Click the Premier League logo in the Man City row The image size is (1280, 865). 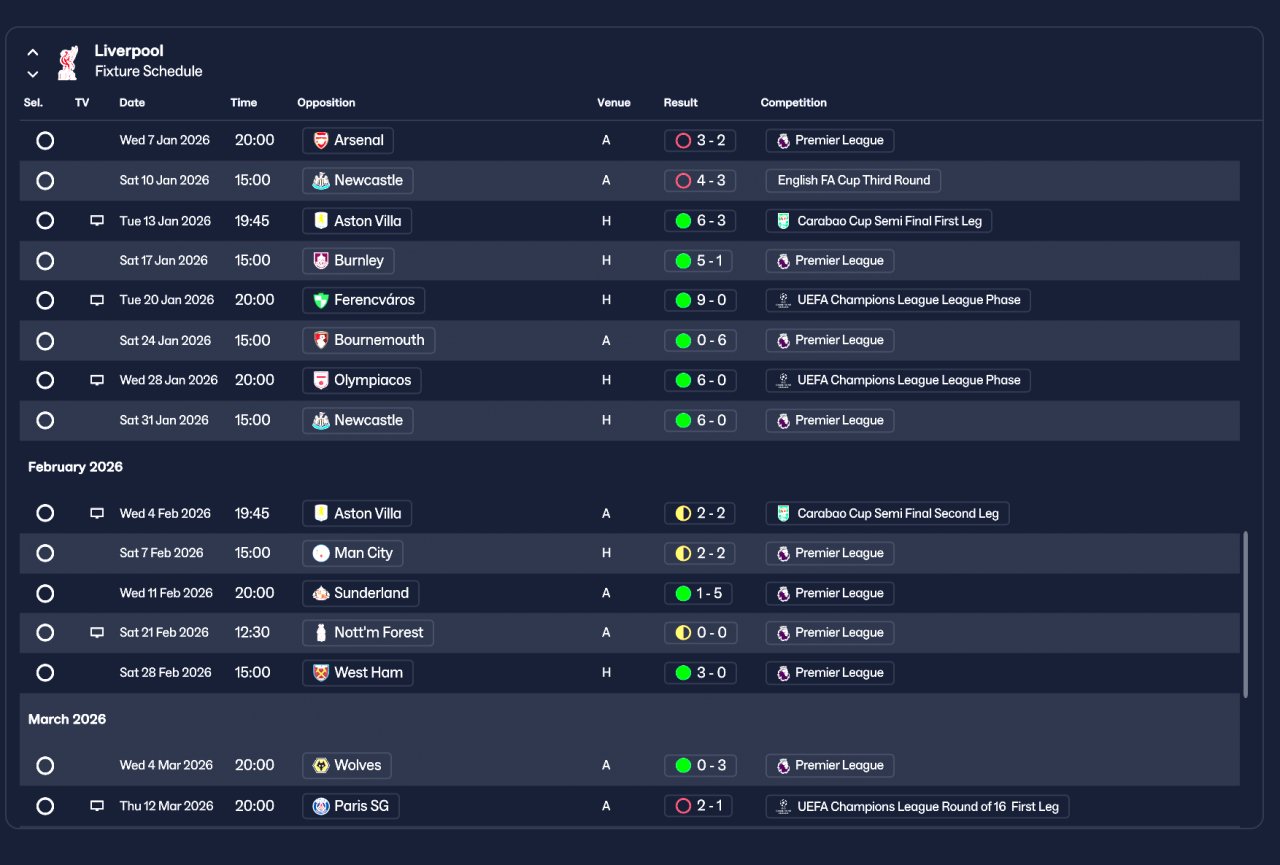pos(783,553)
